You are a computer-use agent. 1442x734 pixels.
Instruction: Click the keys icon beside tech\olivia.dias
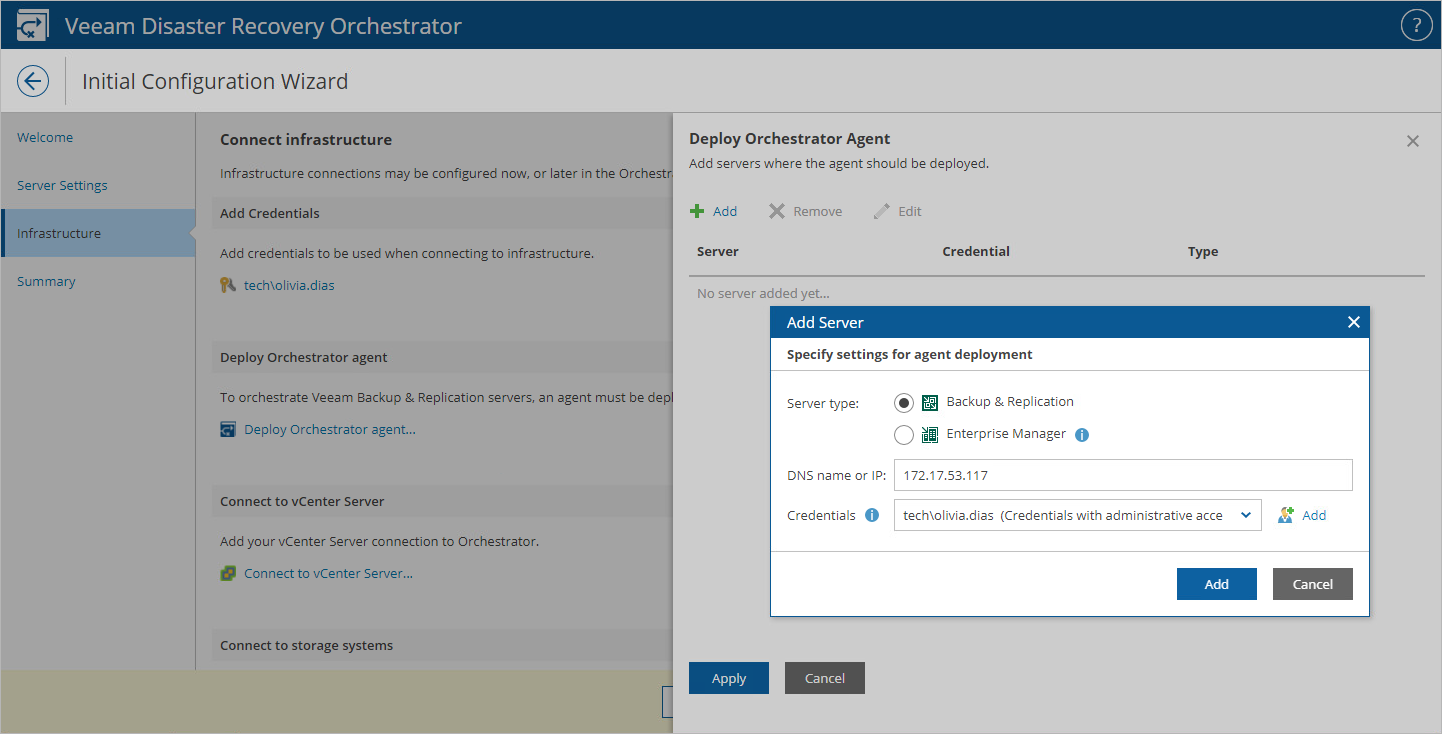(x=228, y=286)
